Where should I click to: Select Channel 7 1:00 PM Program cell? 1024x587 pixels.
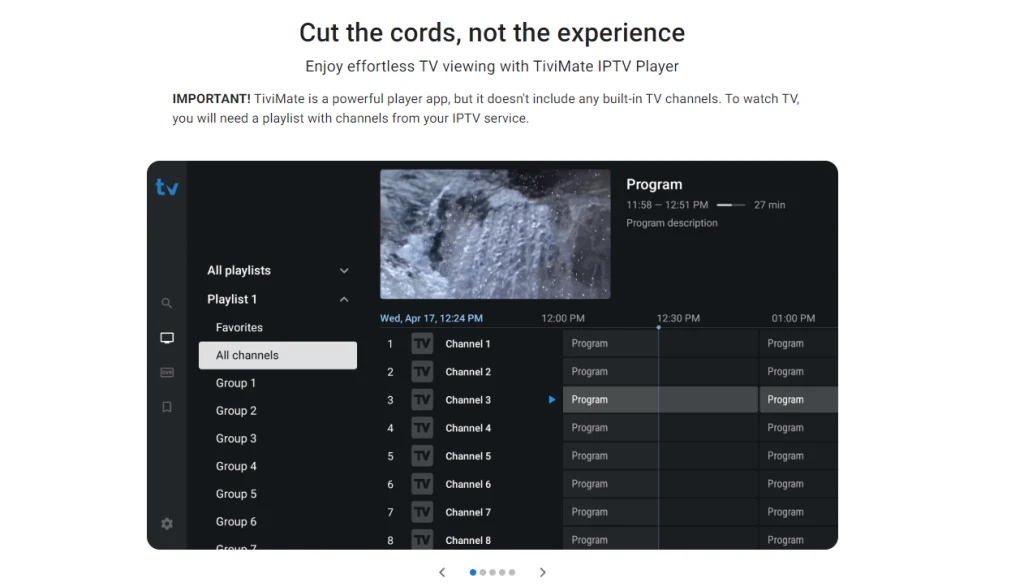click(x=798, y=512)
